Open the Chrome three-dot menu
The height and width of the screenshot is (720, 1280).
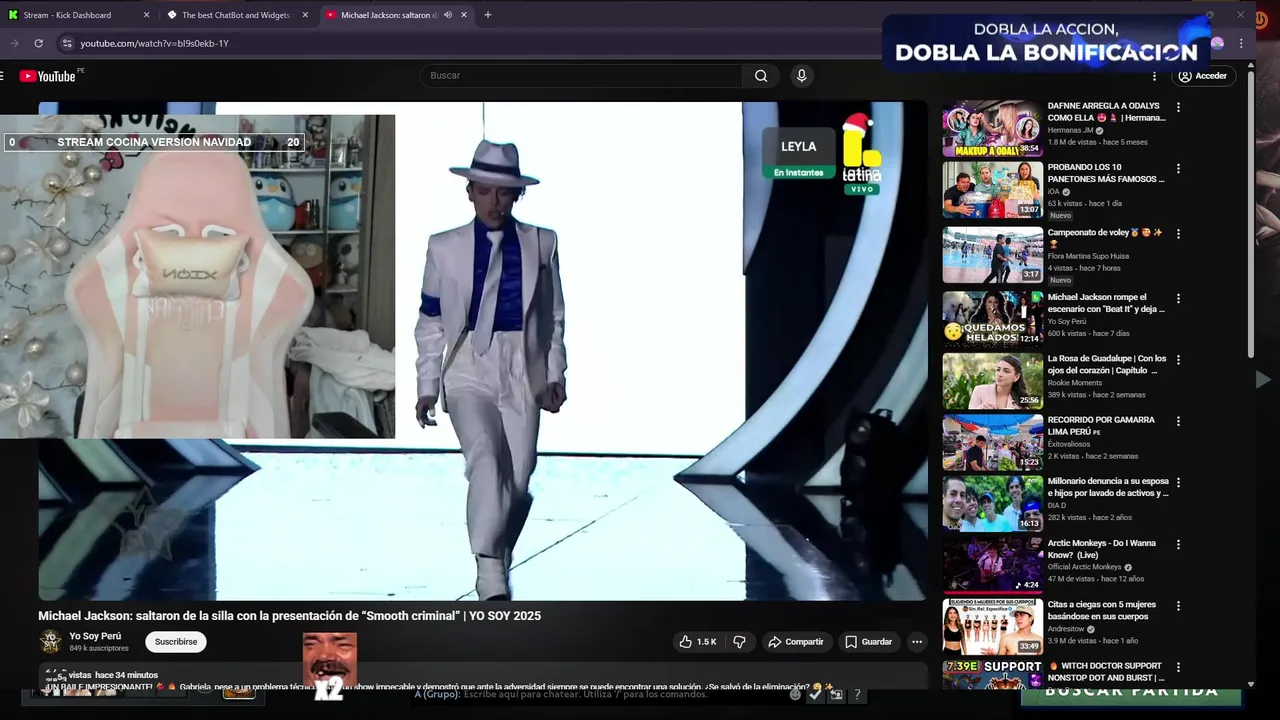1241,43
